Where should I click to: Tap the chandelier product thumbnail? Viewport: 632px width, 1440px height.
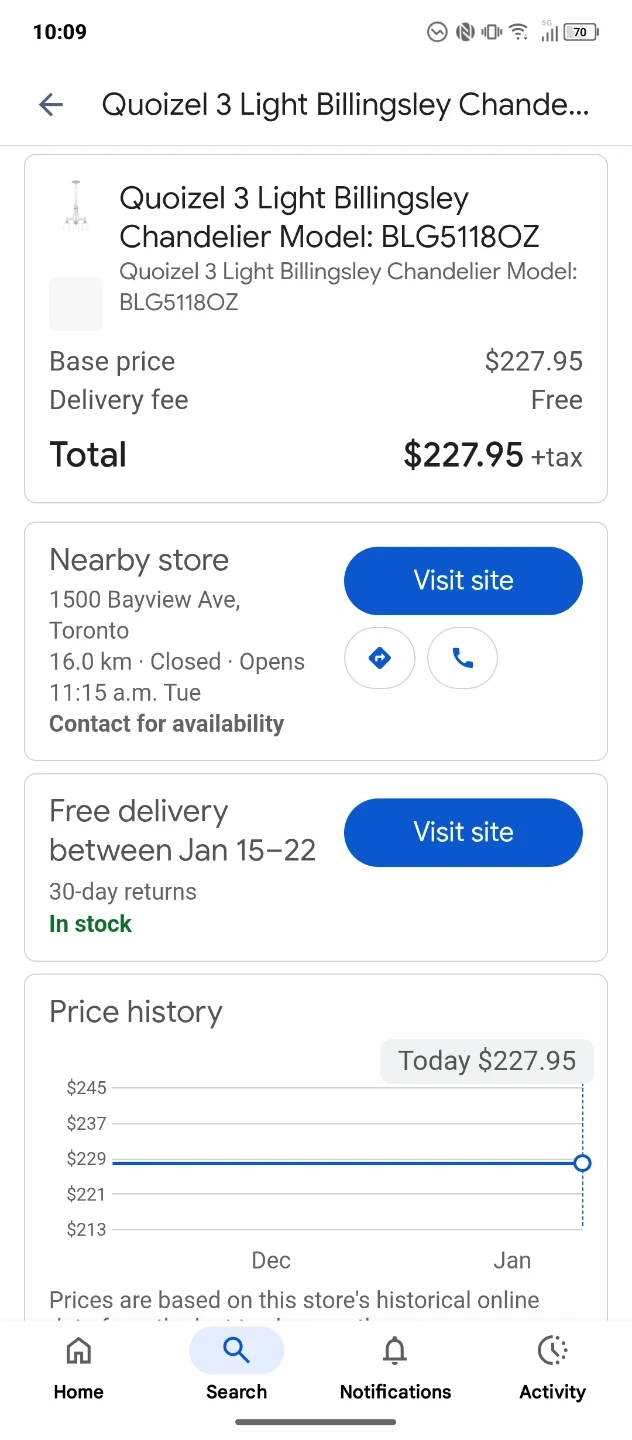click(75, 207)
